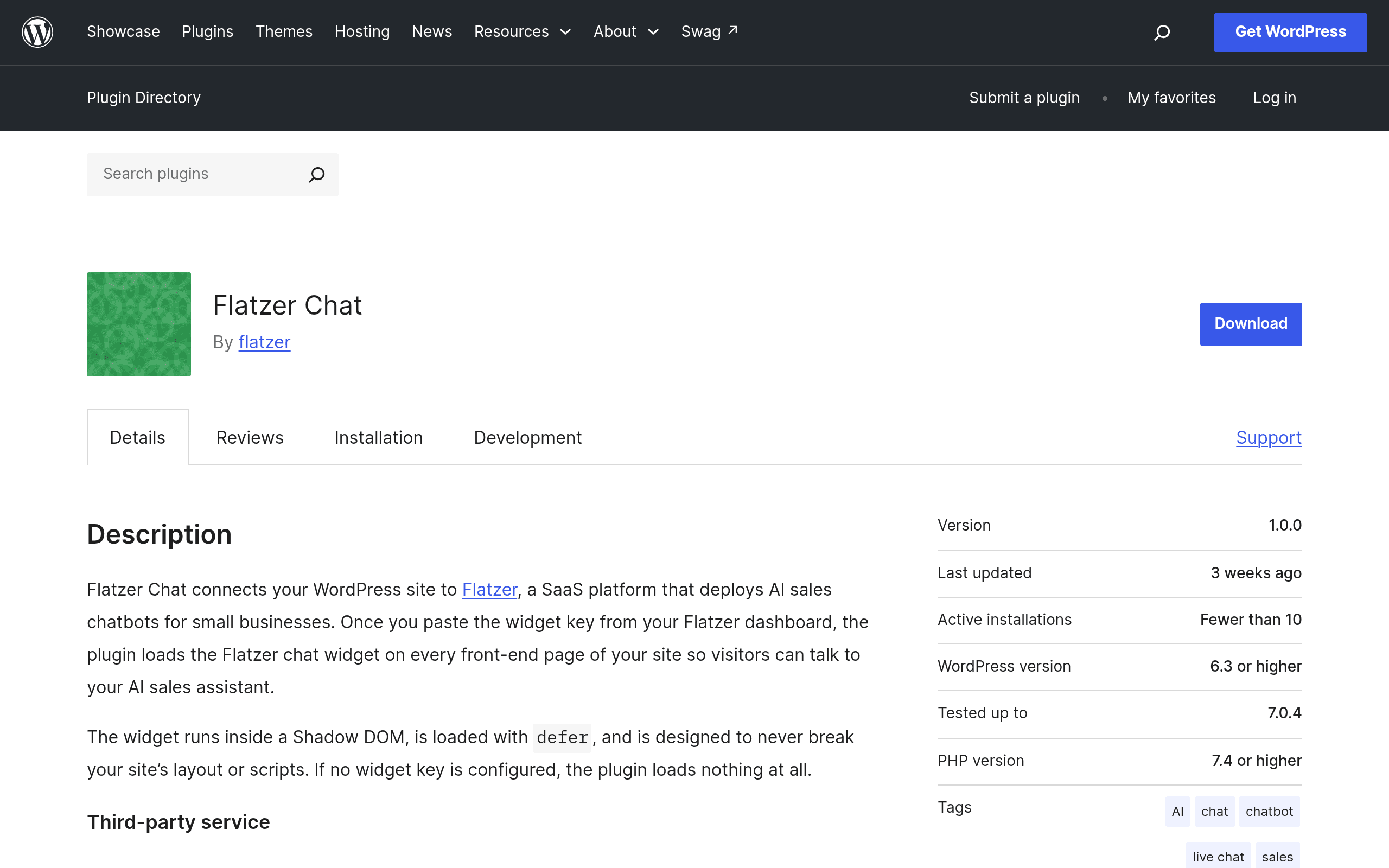Open News in top navigation
1389x868 pixels.
tap(432, 31)
